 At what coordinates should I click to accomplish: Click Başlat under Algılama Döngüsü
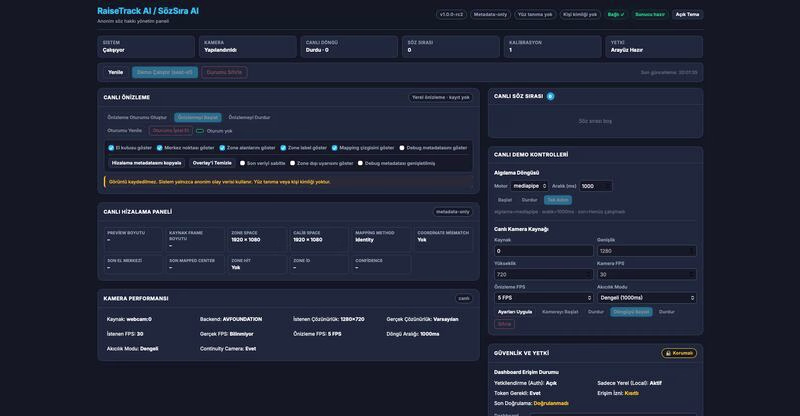point(505,200)
